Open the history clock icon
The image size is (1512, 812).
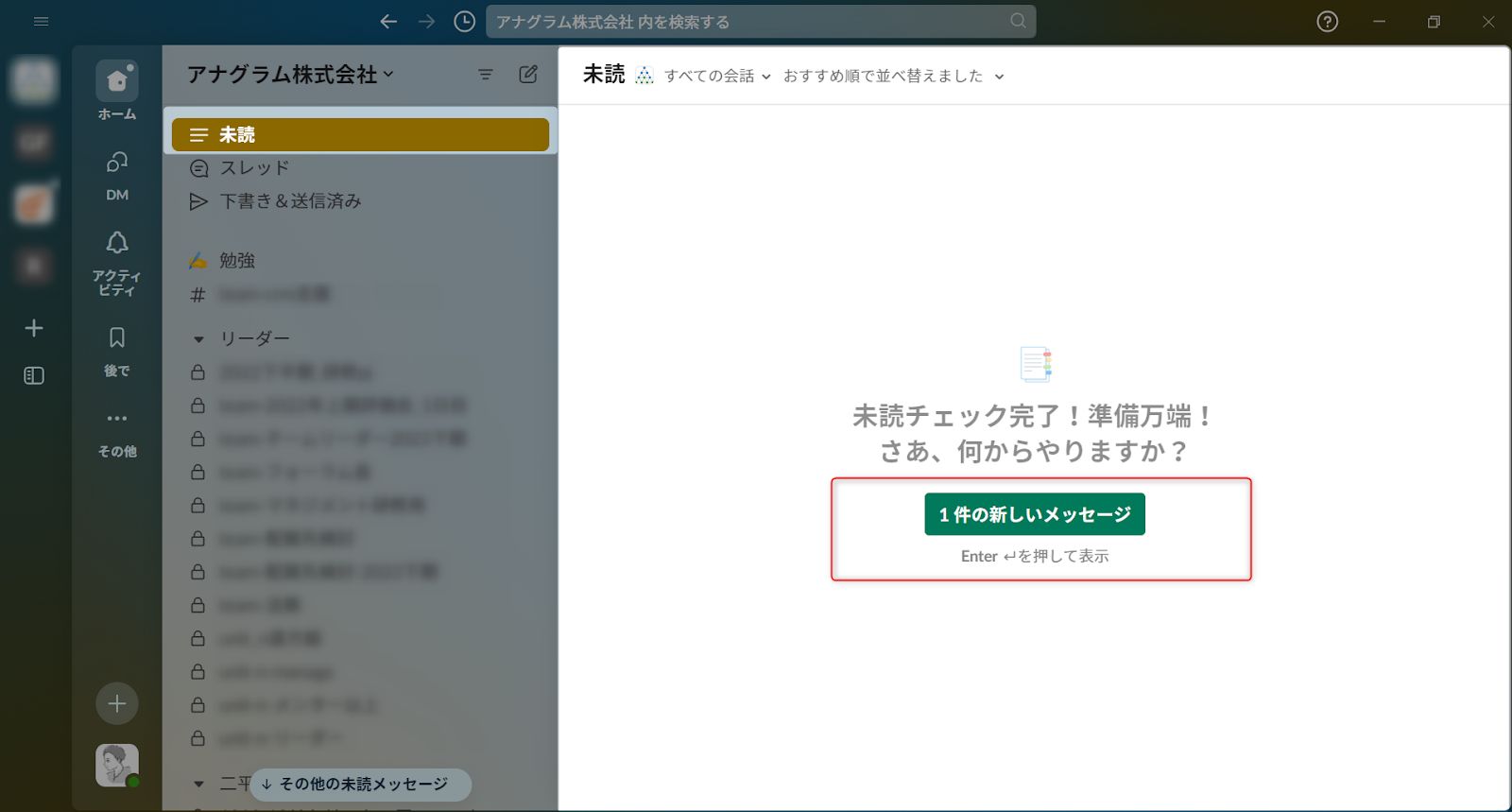point(464,22)
